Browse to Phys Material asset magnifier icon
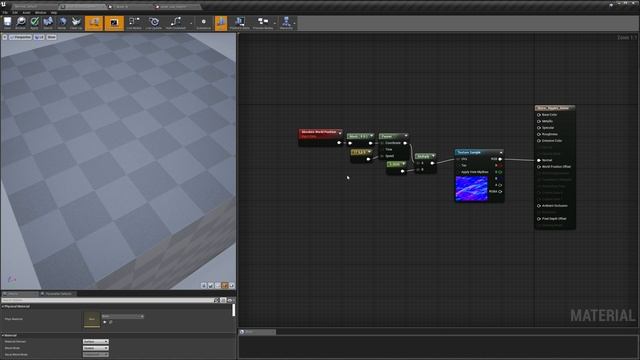Viewport: 640px width, 360px height. tap(111, 322)
